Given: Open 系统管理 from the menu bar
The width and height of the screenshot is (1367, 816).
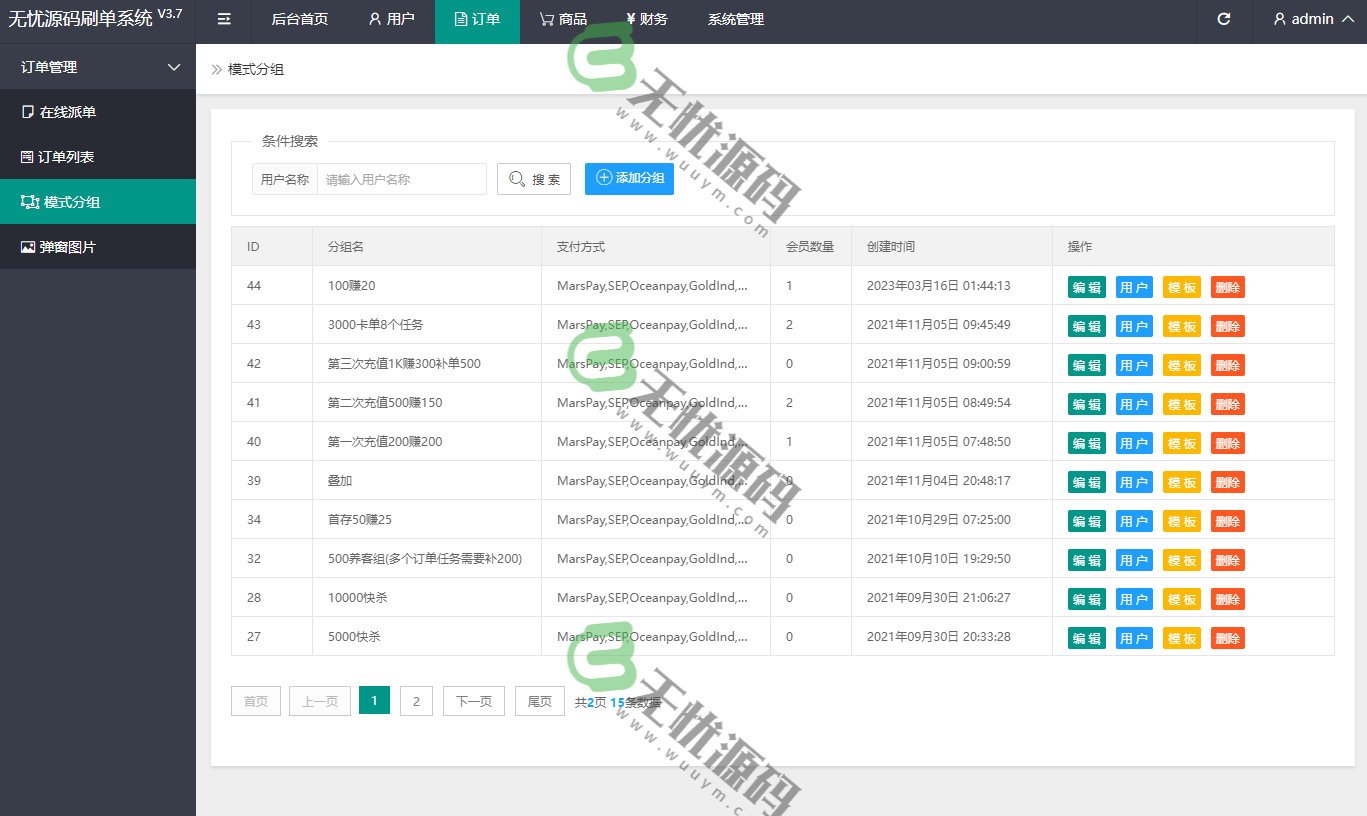Looking at the screenshot, I should [734, 19].
